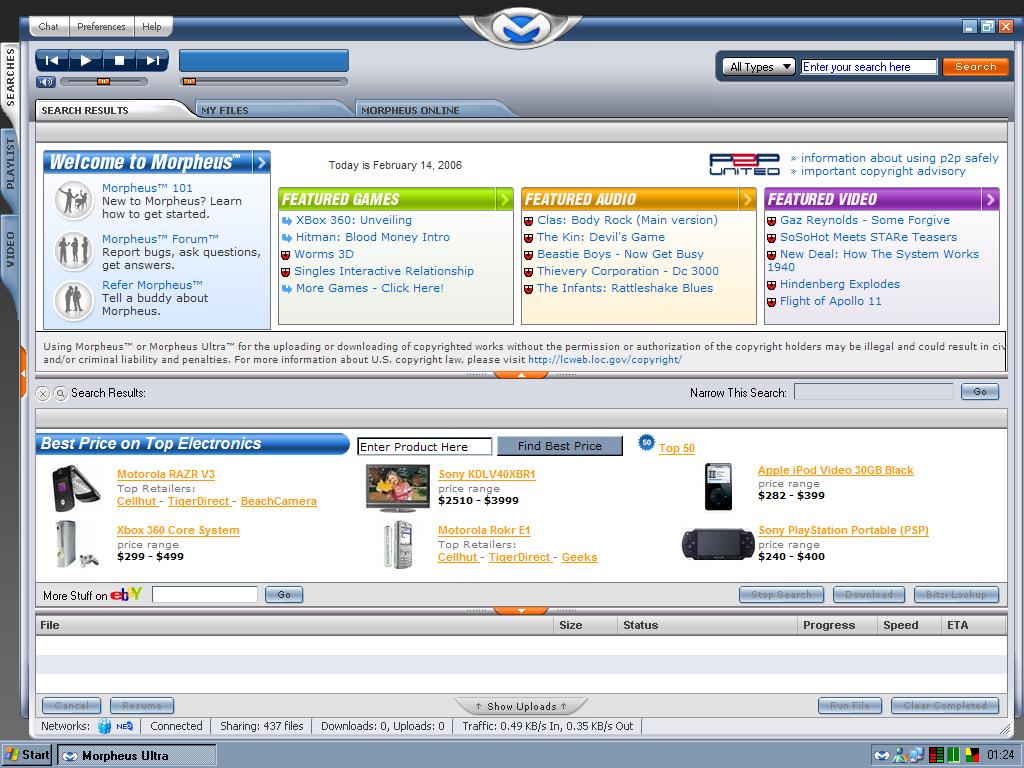Start playback with the Play button
This screenshot has height=768, width=1024.
86,61
